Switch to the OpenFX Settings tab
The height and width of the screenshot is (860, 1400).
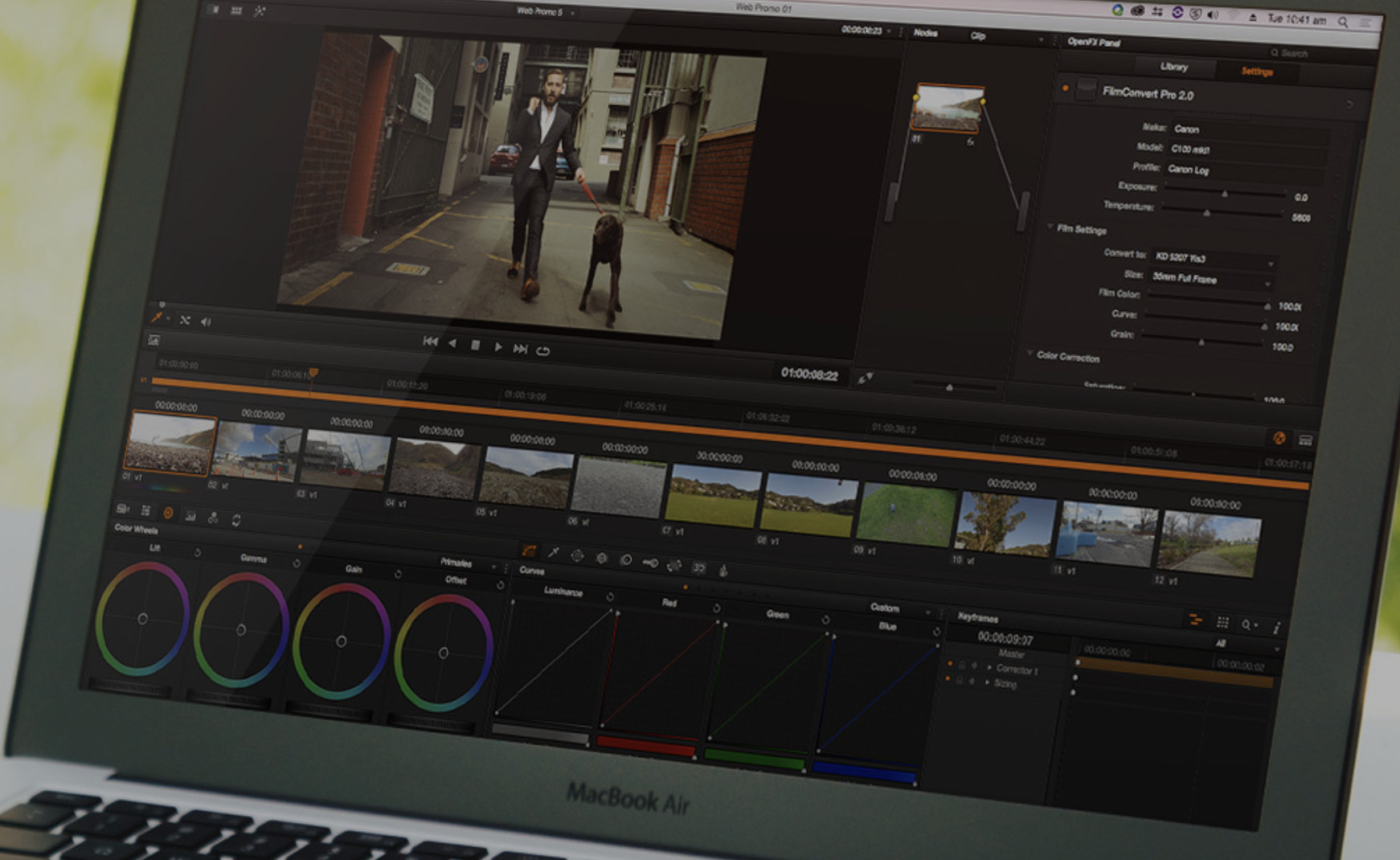(x=1257, y=72)
